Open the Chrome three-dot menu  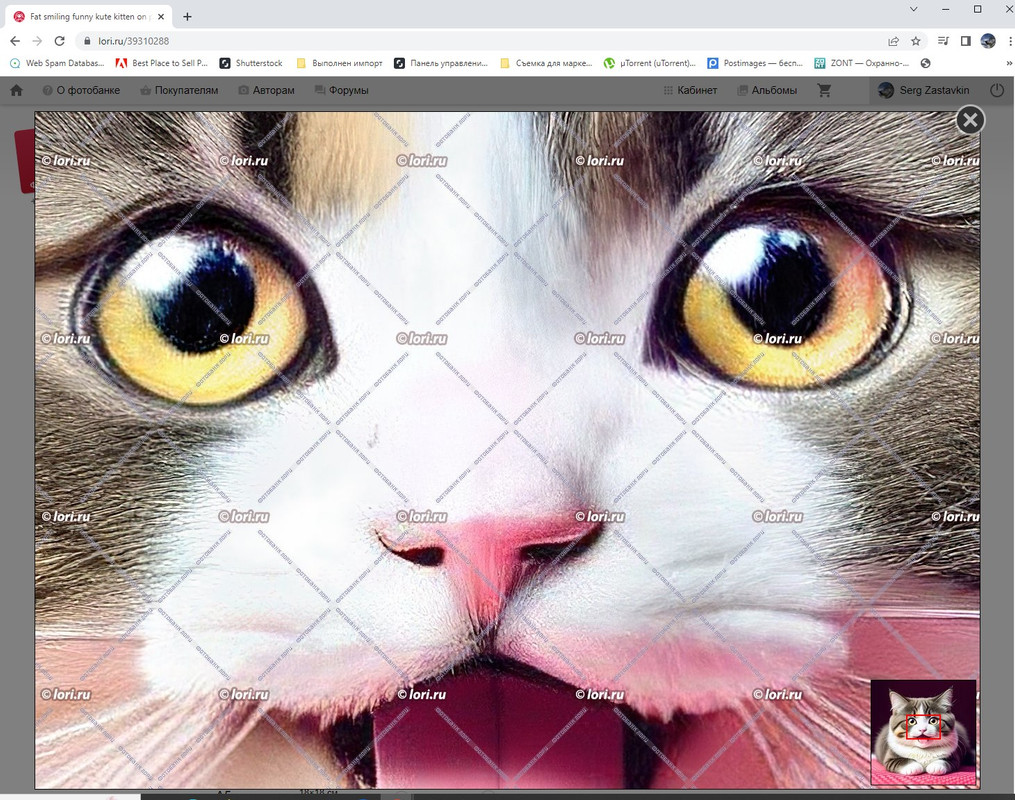pos(1009,41)
